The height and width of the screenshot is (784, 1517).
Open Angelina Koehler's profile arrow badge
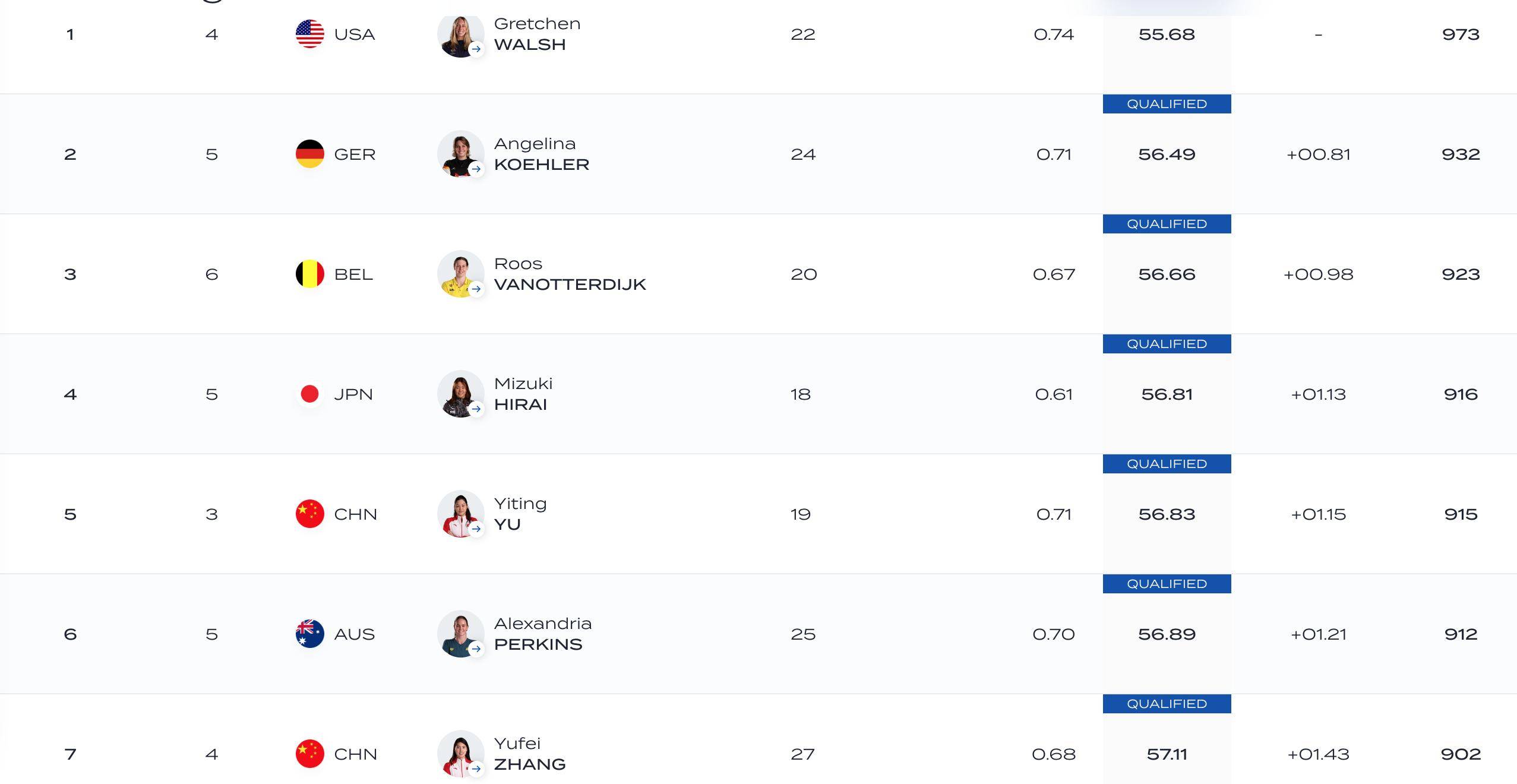476,169
